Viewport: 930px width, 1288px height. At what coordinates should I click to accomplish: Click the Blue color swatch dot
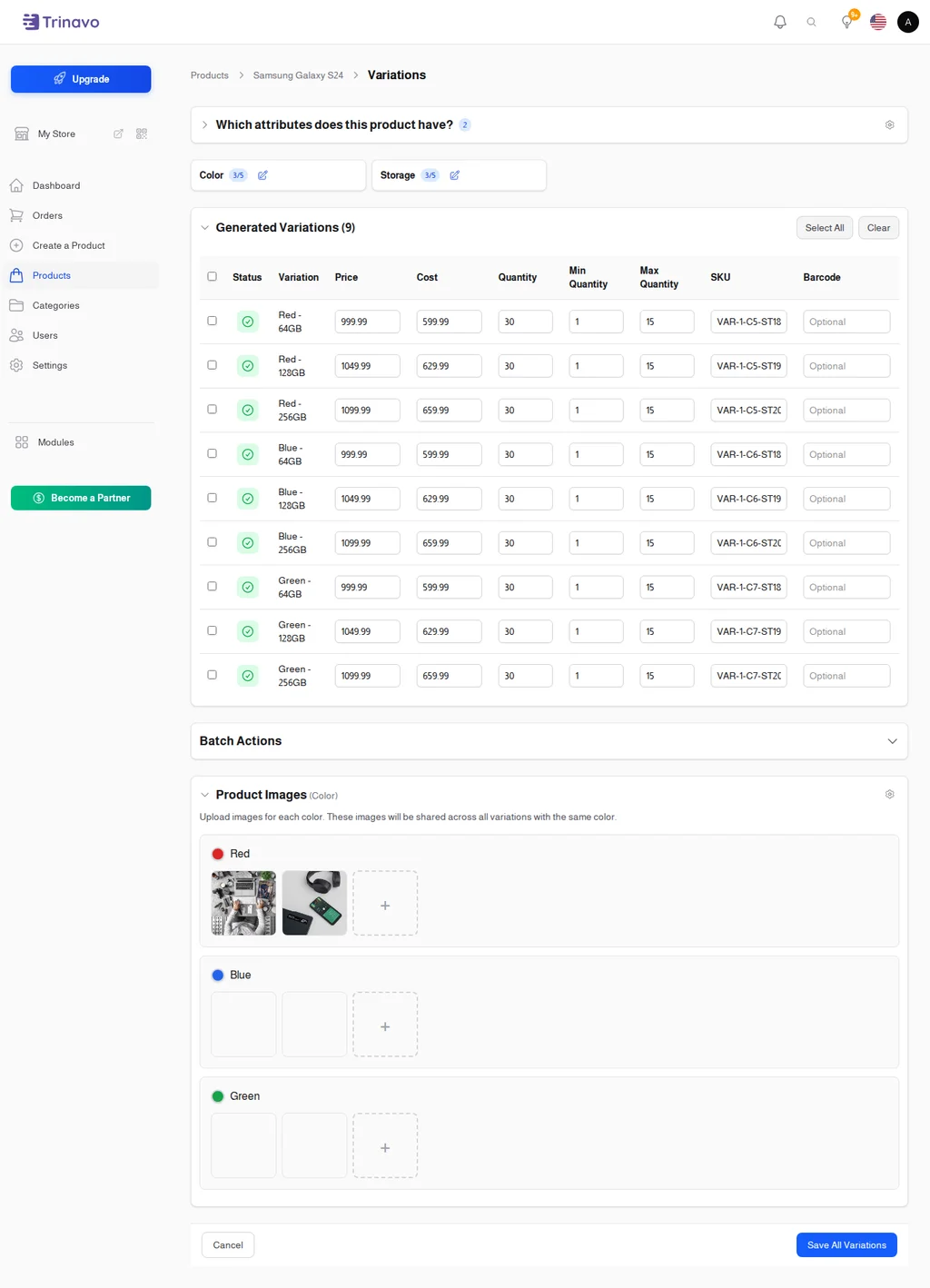(x=218, y=975)
